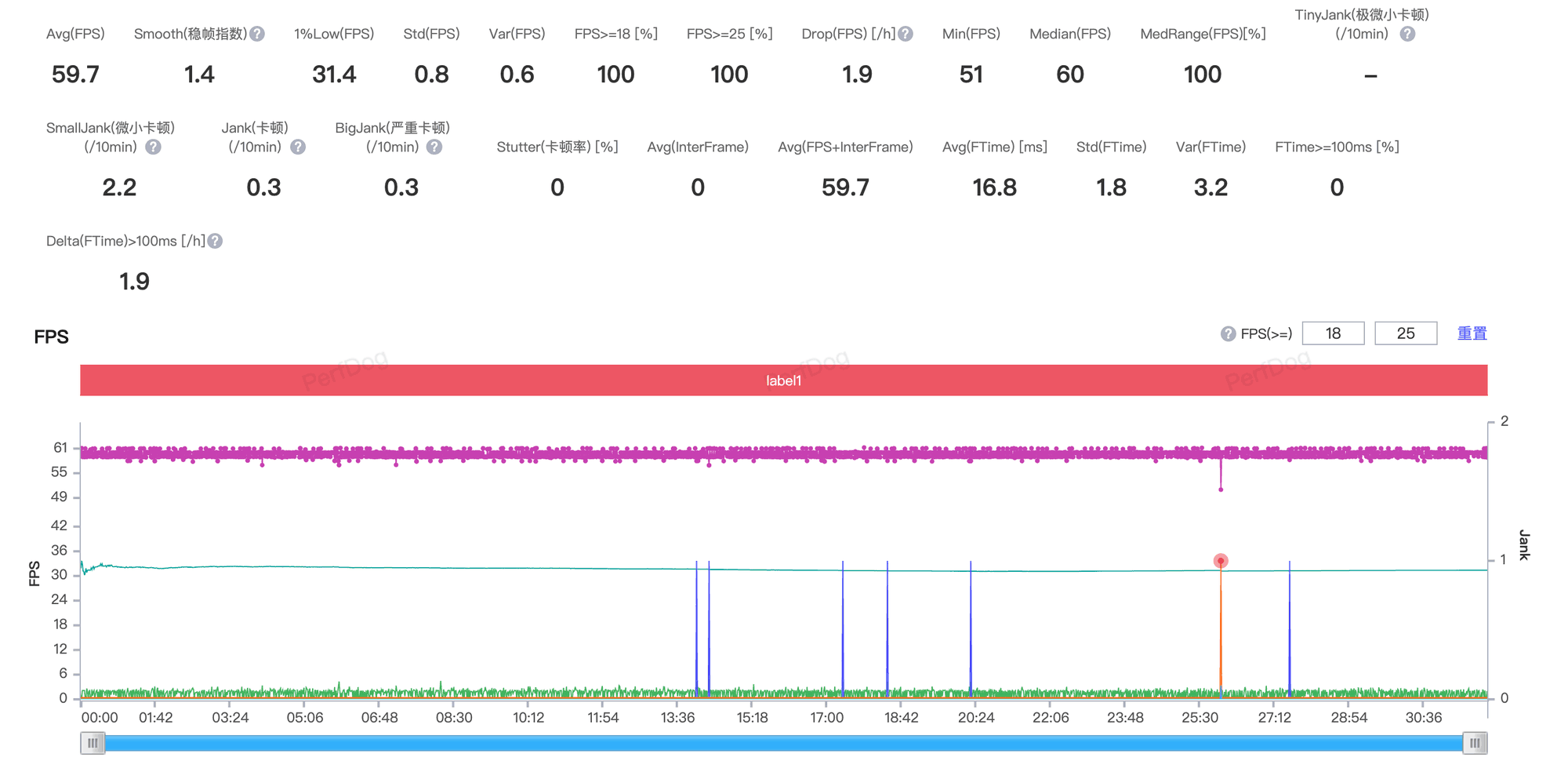Click left handle of timeline range slider

(93, 743)
